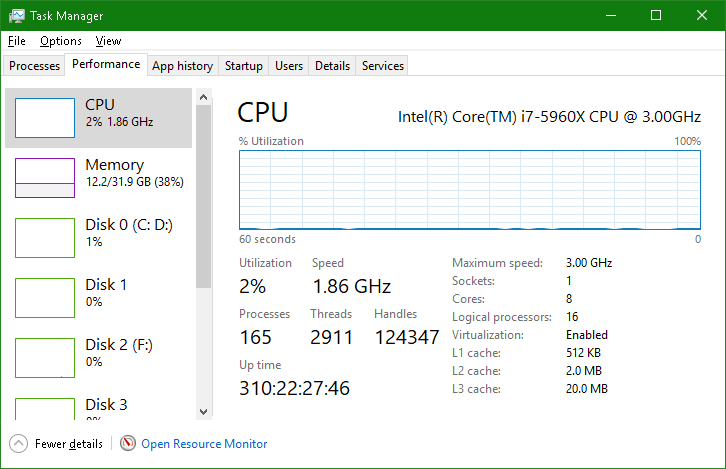Switch to the Startup tab
This screenshot has height=469, width=726.
244,66
